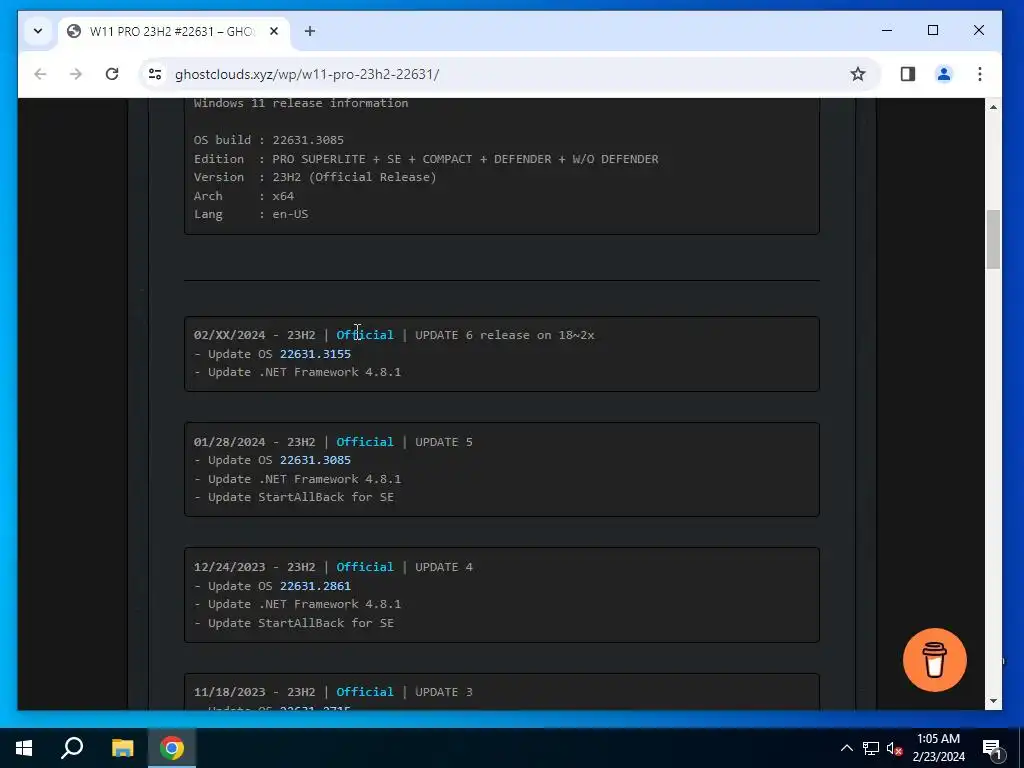Image resolution: width=1024 pixels, height=768 pixels.
Task: Open the clock showing 1:05 AM
Action: (x=938, y=748)
